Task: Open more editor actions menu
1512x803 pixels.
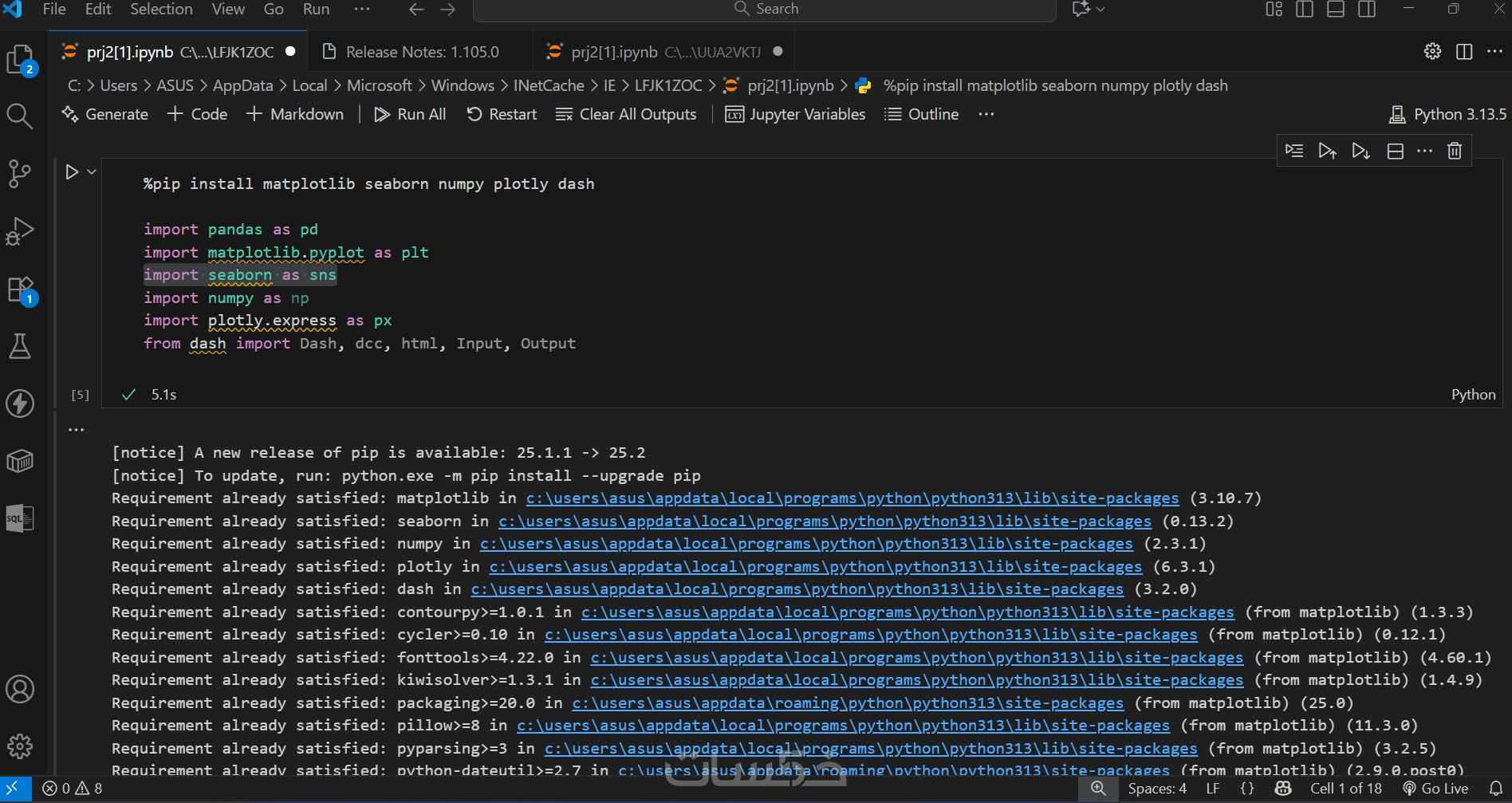Action: [1495, 52]
